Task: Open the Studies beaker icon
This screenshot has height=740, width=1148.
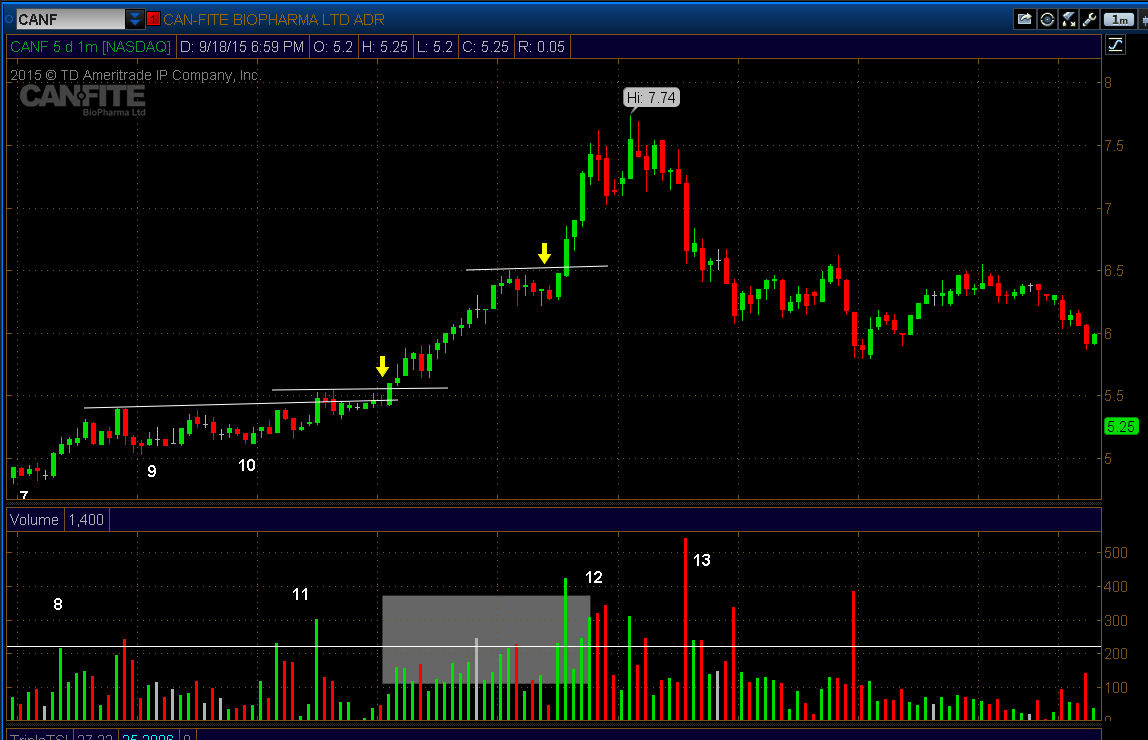Action: pyautogui.click(x=1068, y=20)
